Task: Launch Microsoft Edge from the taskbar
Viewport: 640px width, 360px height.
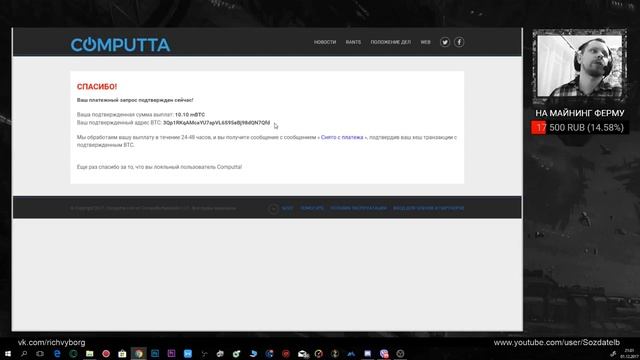Action: pos(57,353)
